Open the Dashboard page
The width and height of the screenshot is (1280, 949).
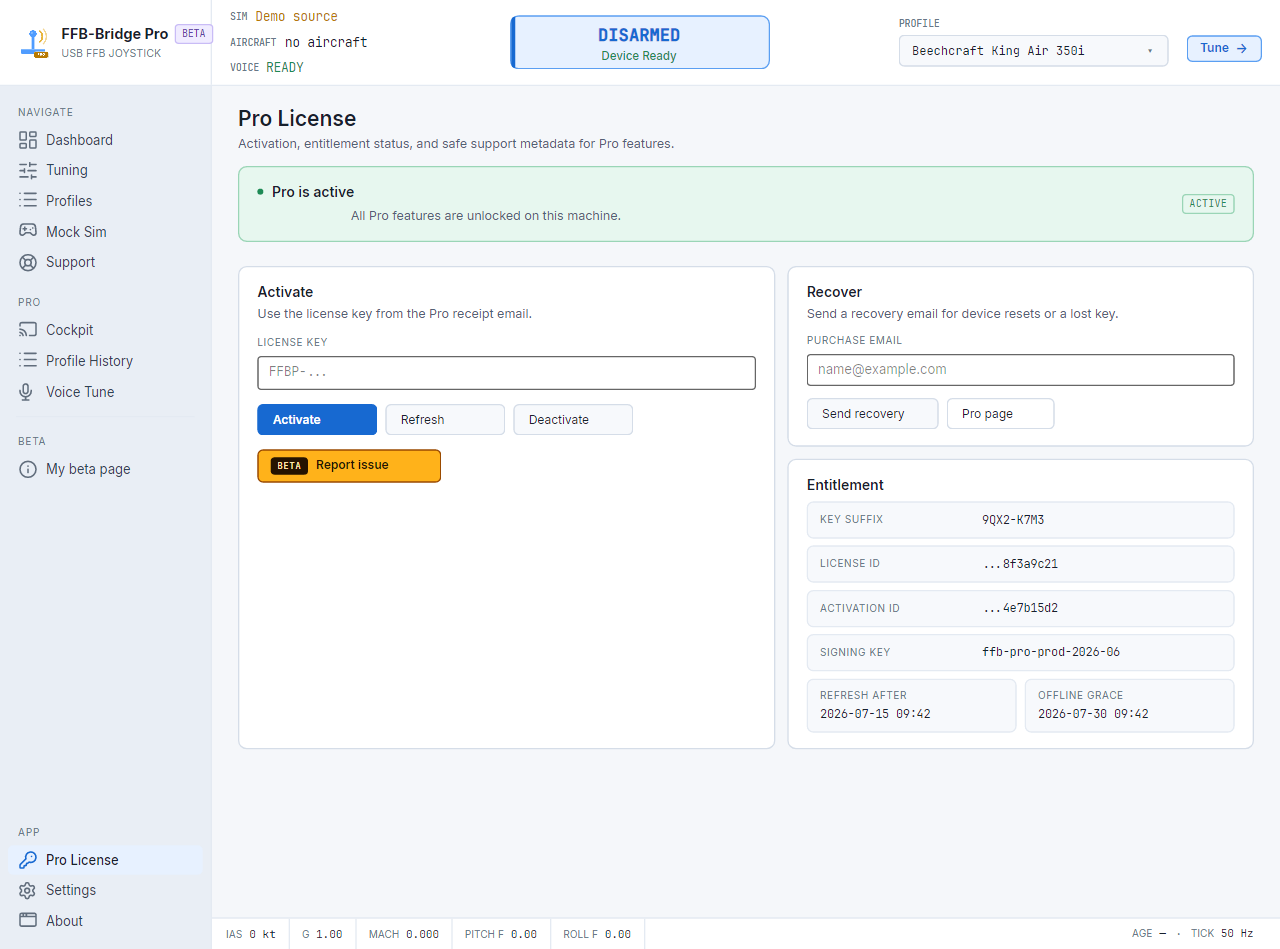click(105, 140)
